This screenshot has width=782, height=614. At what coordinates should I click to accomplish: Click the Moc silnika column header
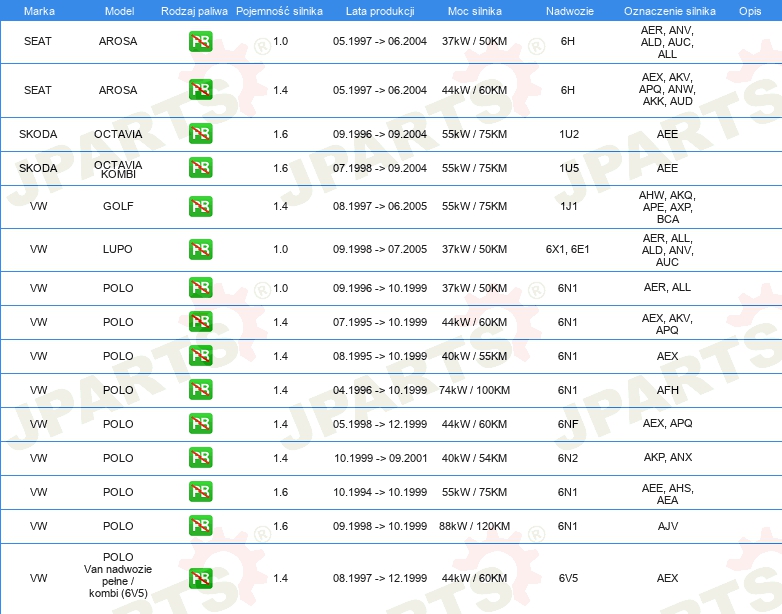[x=475, y=11]
